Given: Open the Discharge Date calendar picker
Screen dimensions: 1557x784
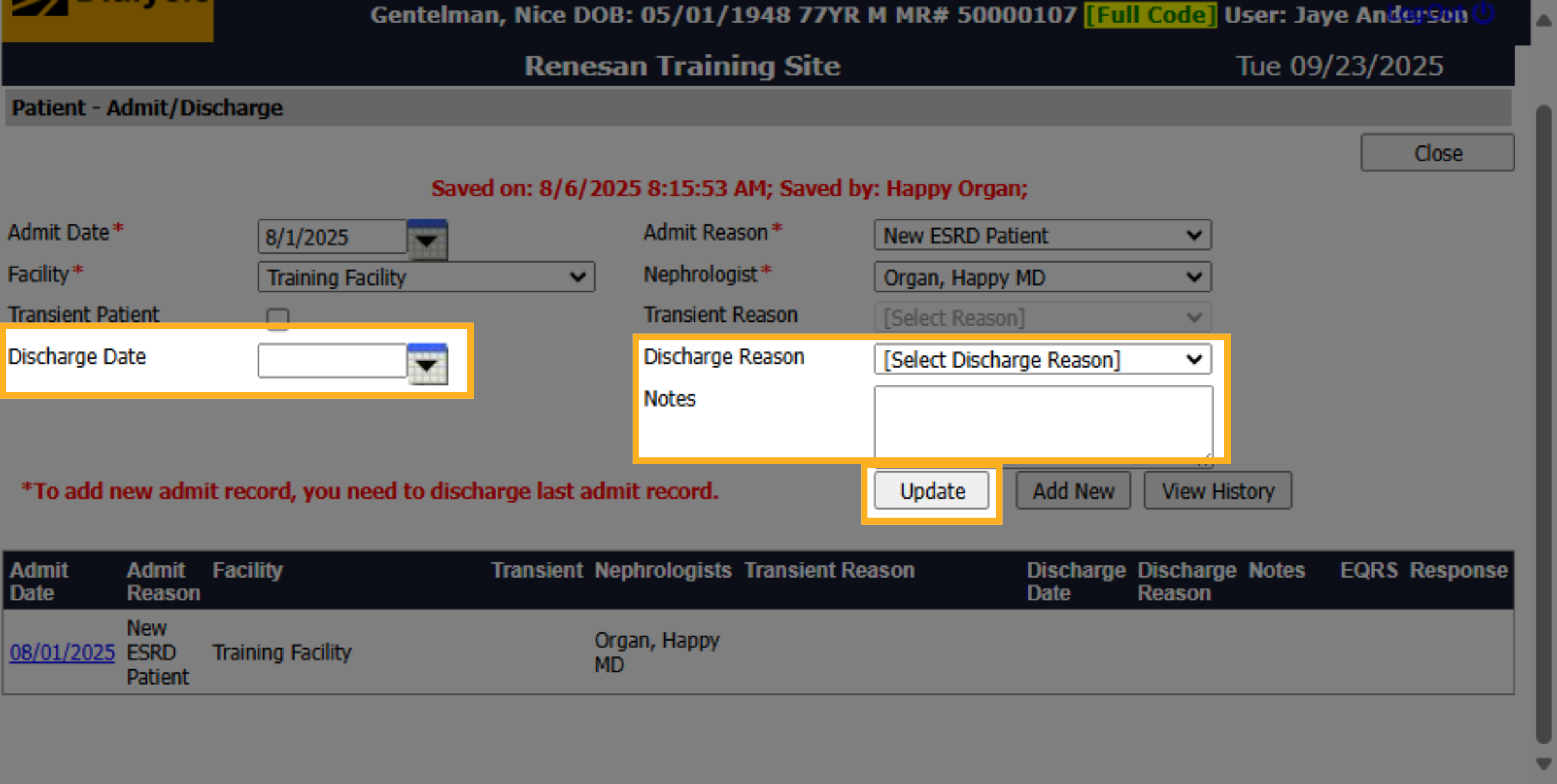Looking at the screenshot, I should pos(427,363).
